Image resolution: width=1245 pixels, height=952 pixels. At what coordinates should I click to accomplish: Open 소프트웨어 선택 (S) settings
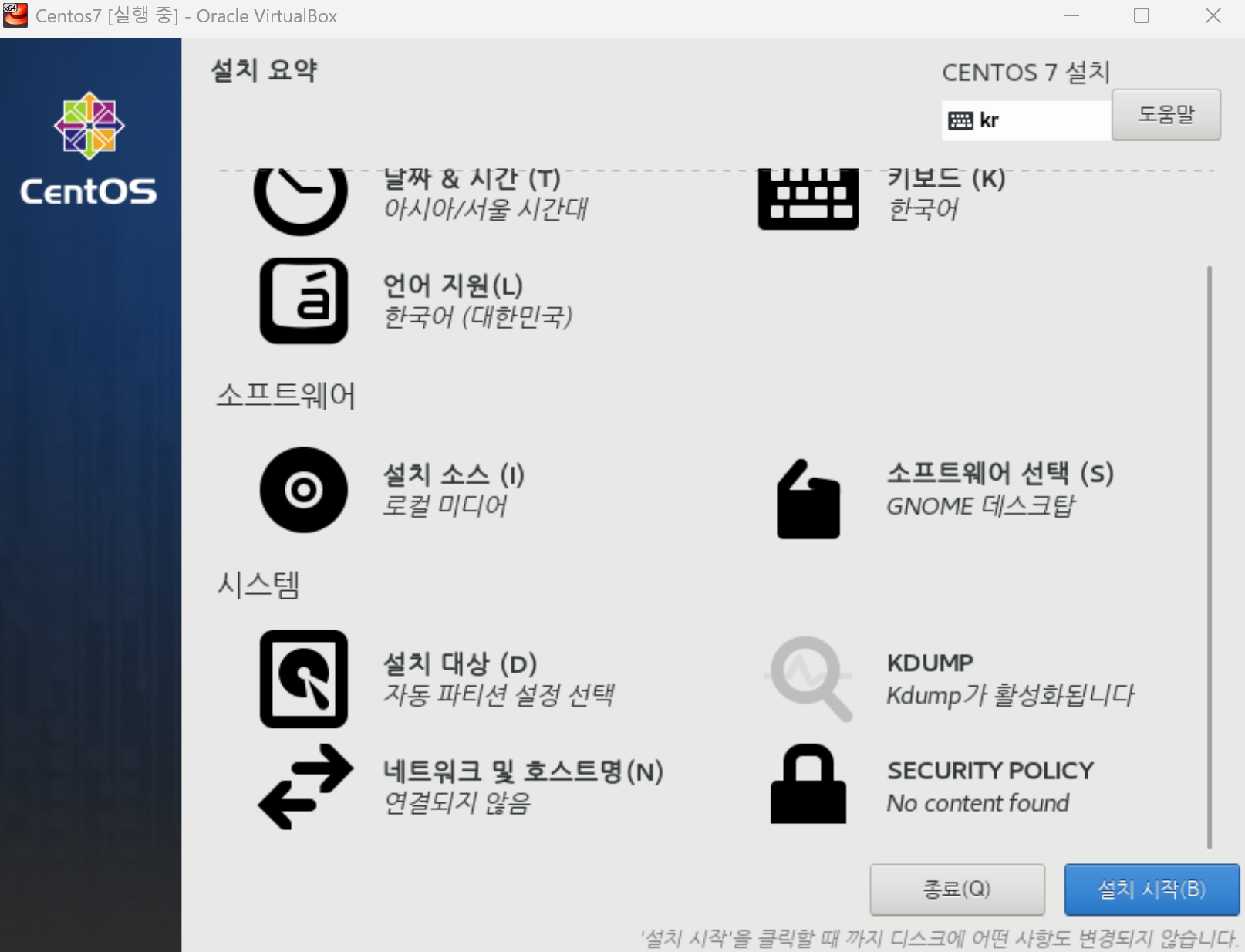click(1000, 473)
